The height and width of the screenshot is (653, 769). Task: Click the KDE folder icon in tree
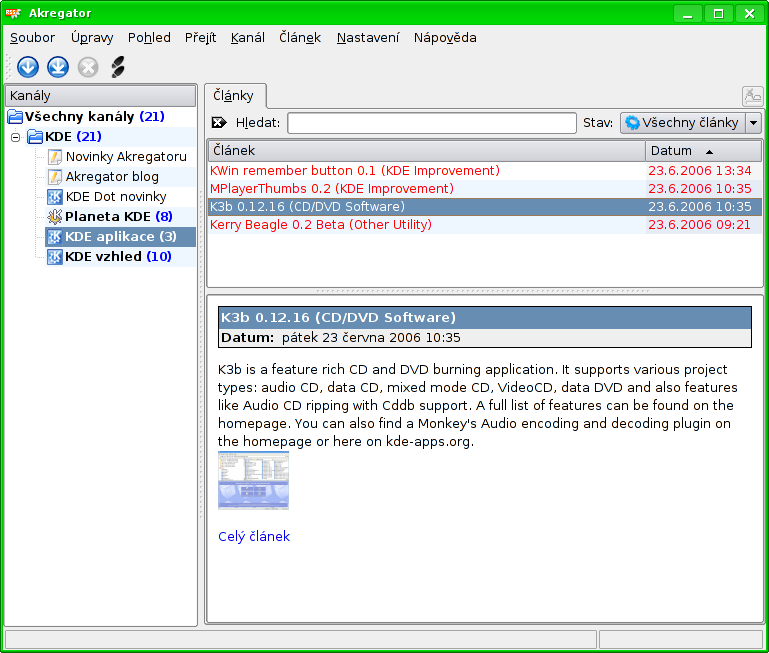coord(35,136)
